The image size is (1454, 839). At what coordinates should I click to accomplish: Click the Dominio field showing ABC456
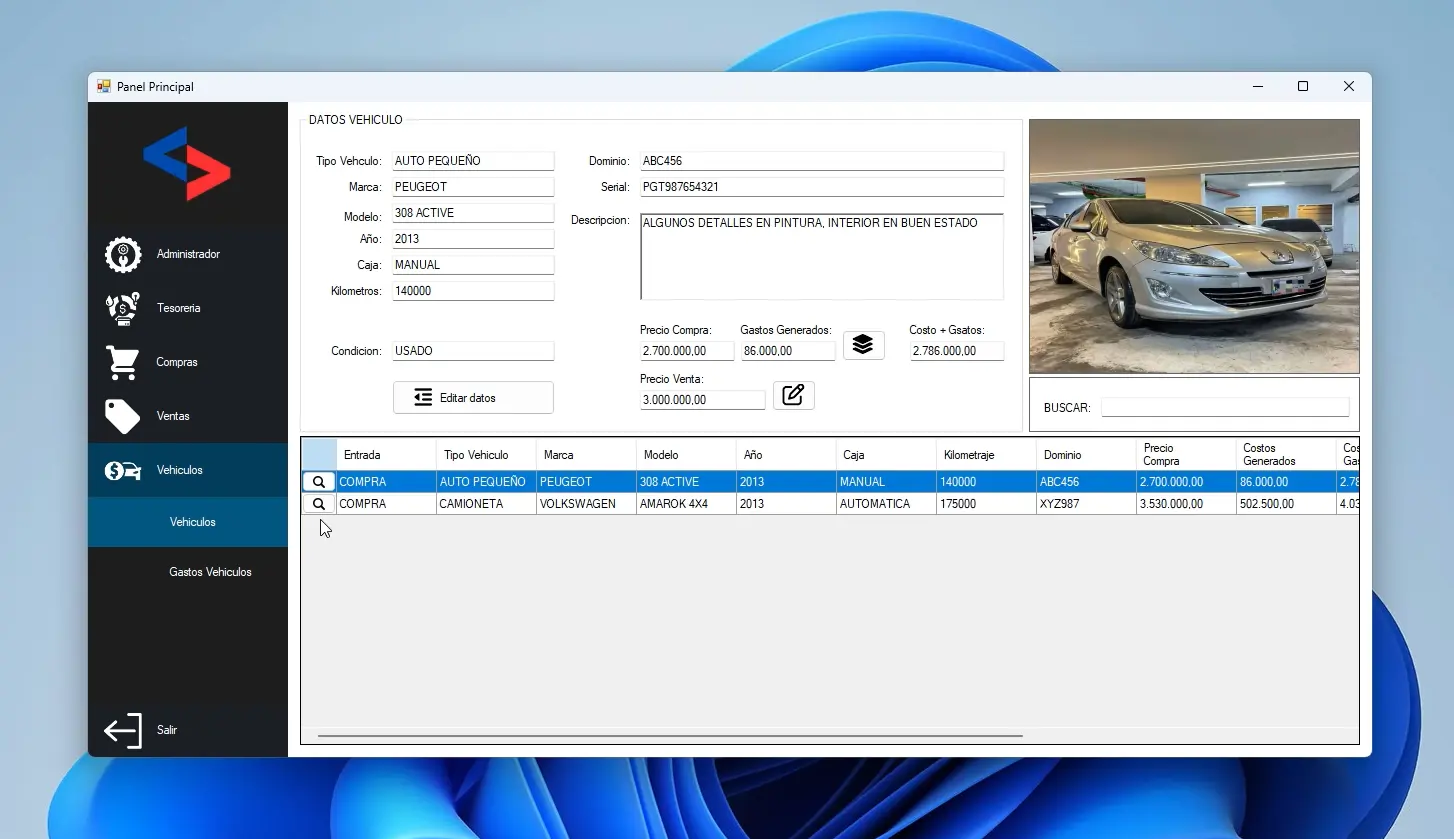pyautogui.click(x=822, y=161)
